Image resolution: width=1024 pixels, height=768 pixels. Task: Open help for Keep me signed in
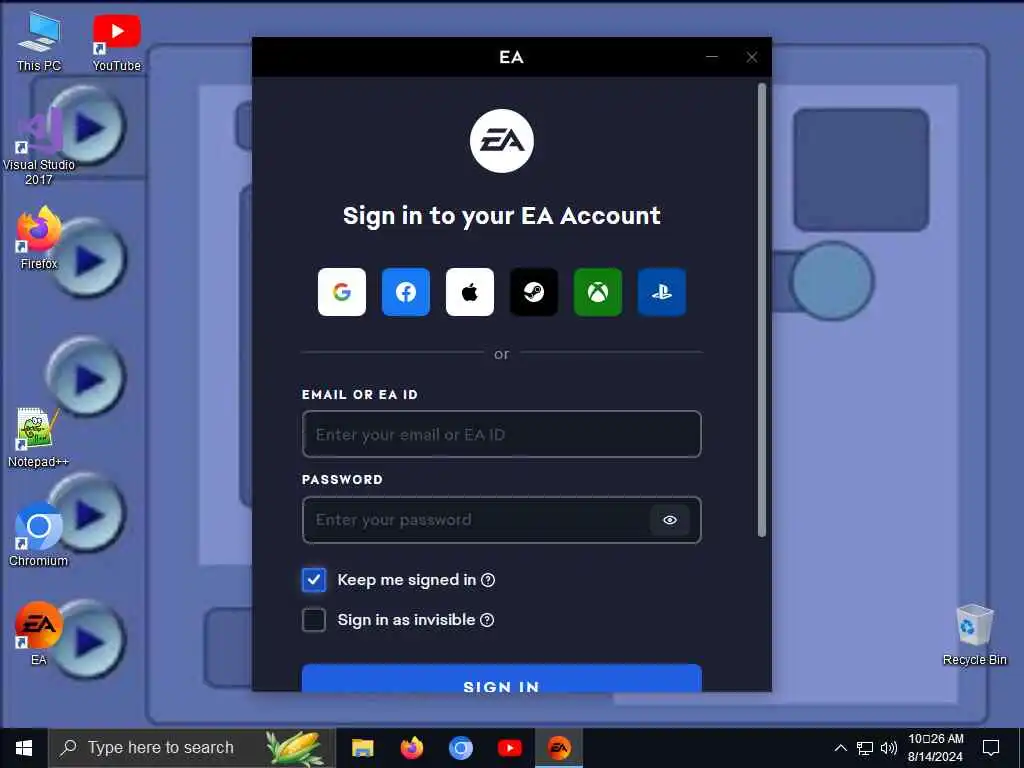488,580
